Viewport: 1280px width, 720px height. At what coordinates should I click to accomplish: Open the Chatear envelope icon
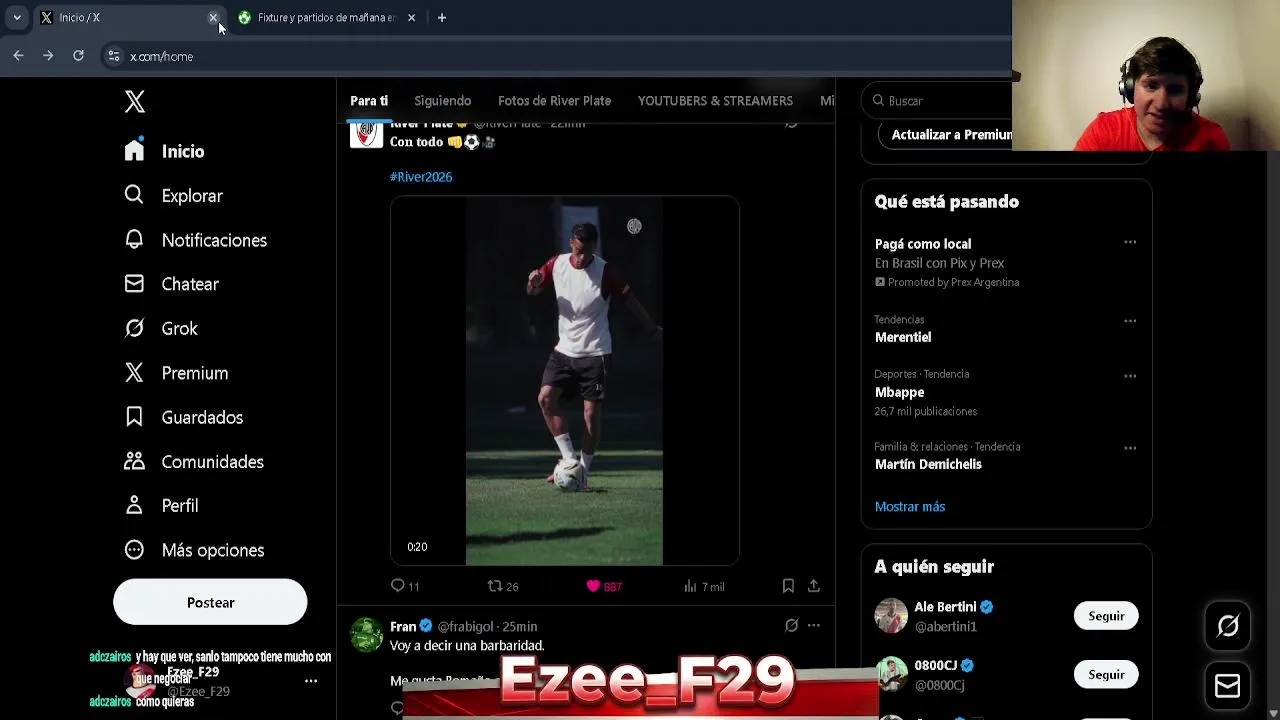134,284
